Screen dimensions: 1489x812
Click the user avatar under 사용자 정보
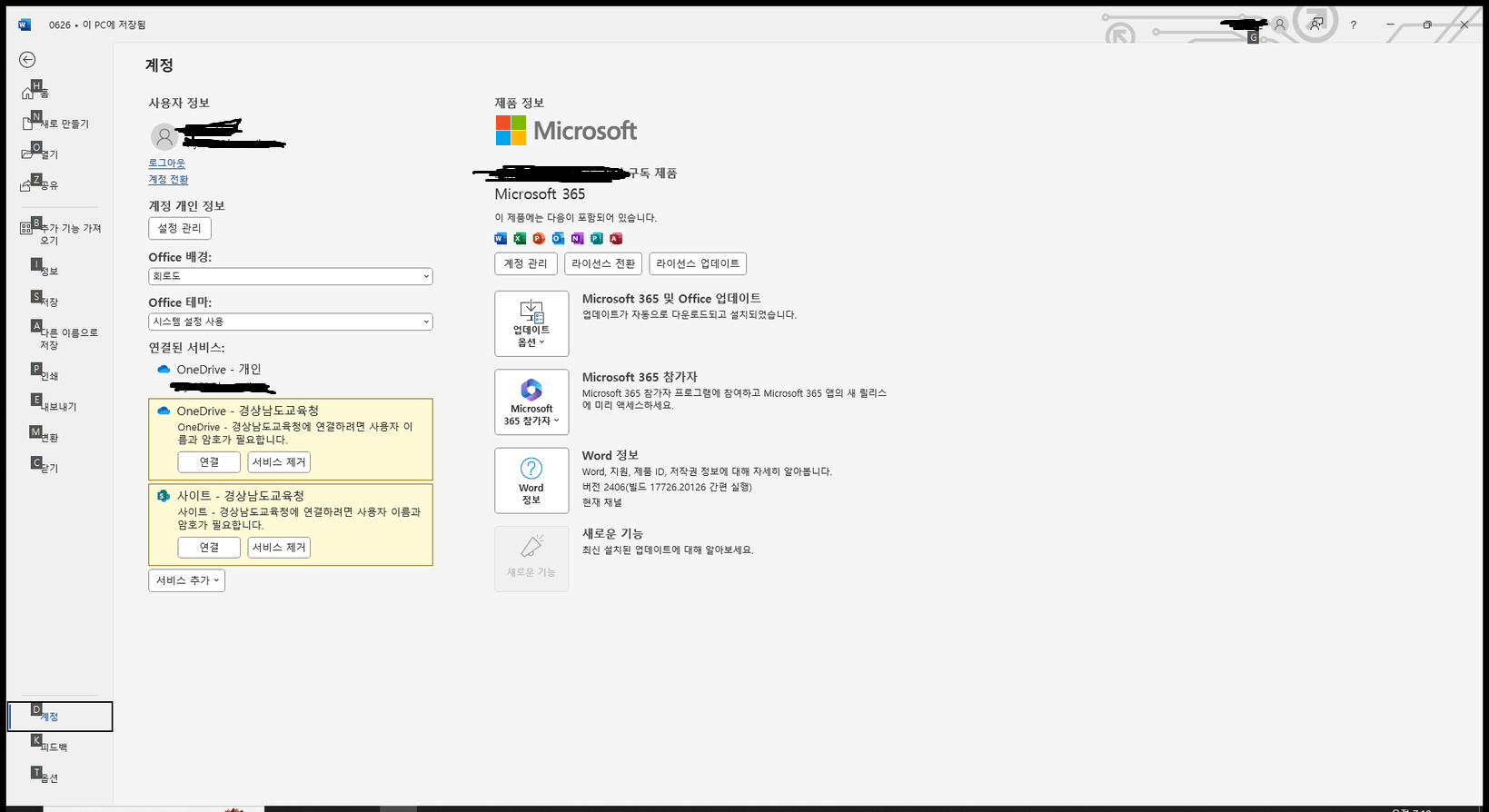(x=164, y=137)
